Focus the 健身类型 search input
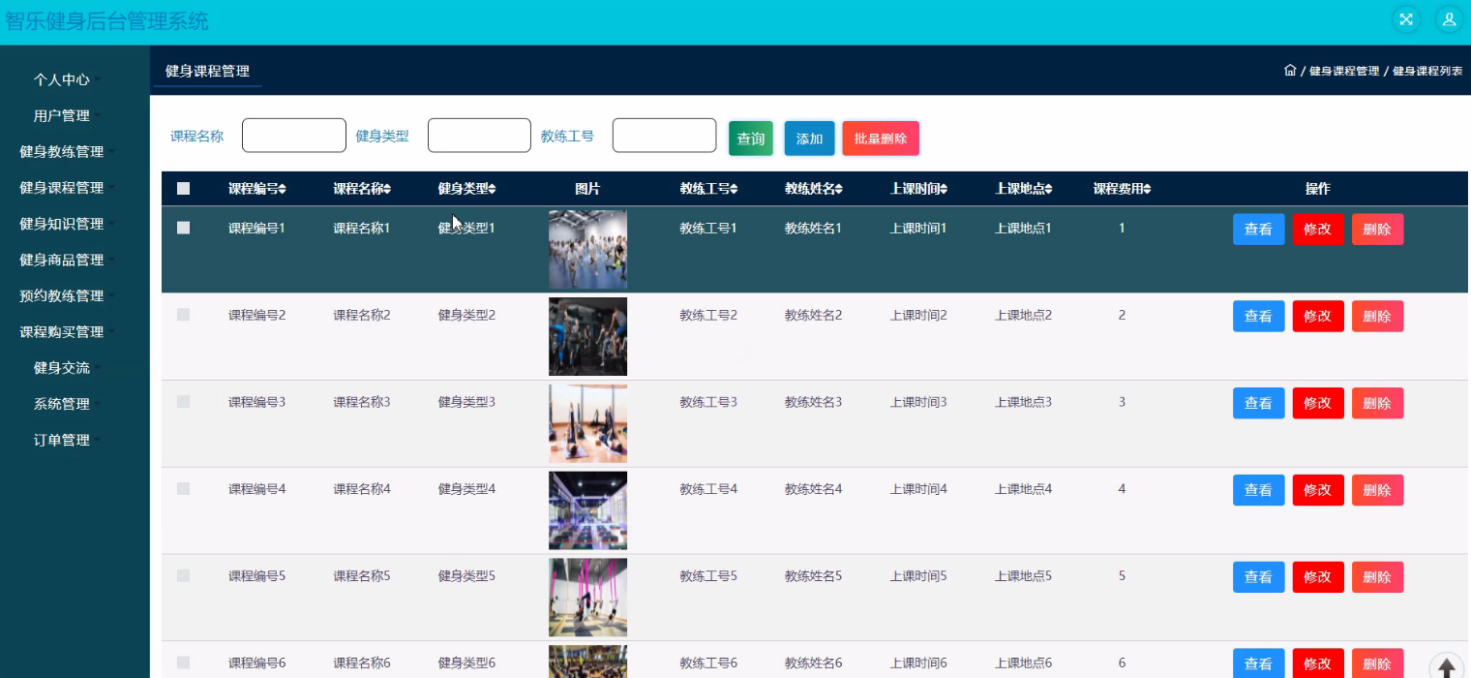This screenshot has width=1471, height=678. pyautogui.click(x=479, y=135)
